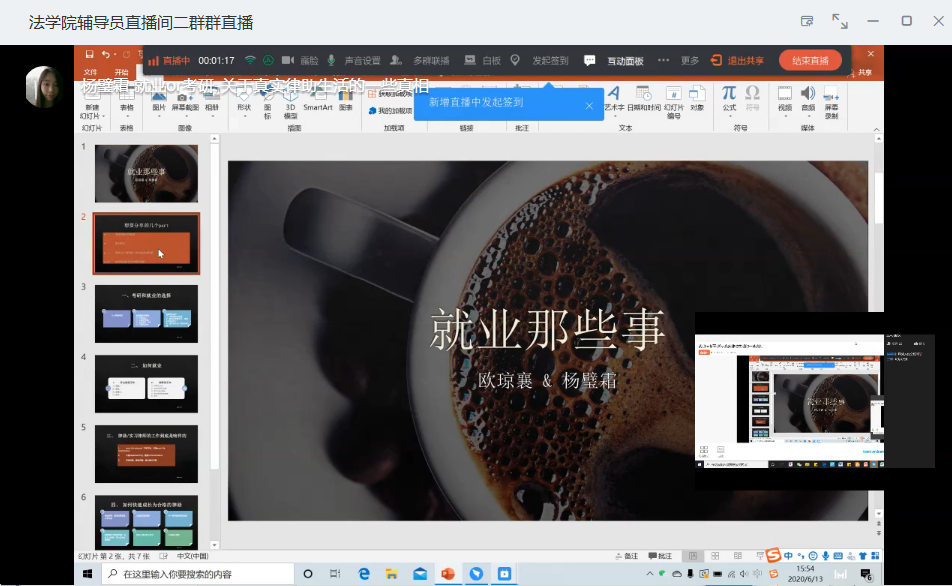Select slide 3 thumbnail in the panel
This screenshot has height=586, width=952.
coord(146,314)
